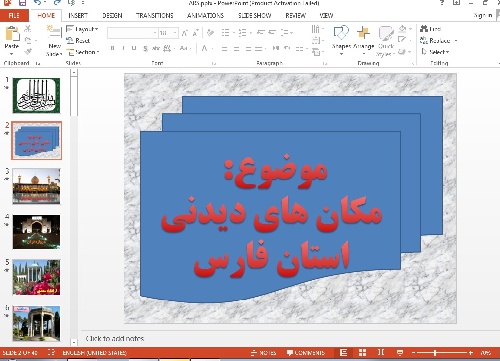Switch to the DESIGN tab
This screenshot has height=361, width=500.
click(x=112, y=16)
